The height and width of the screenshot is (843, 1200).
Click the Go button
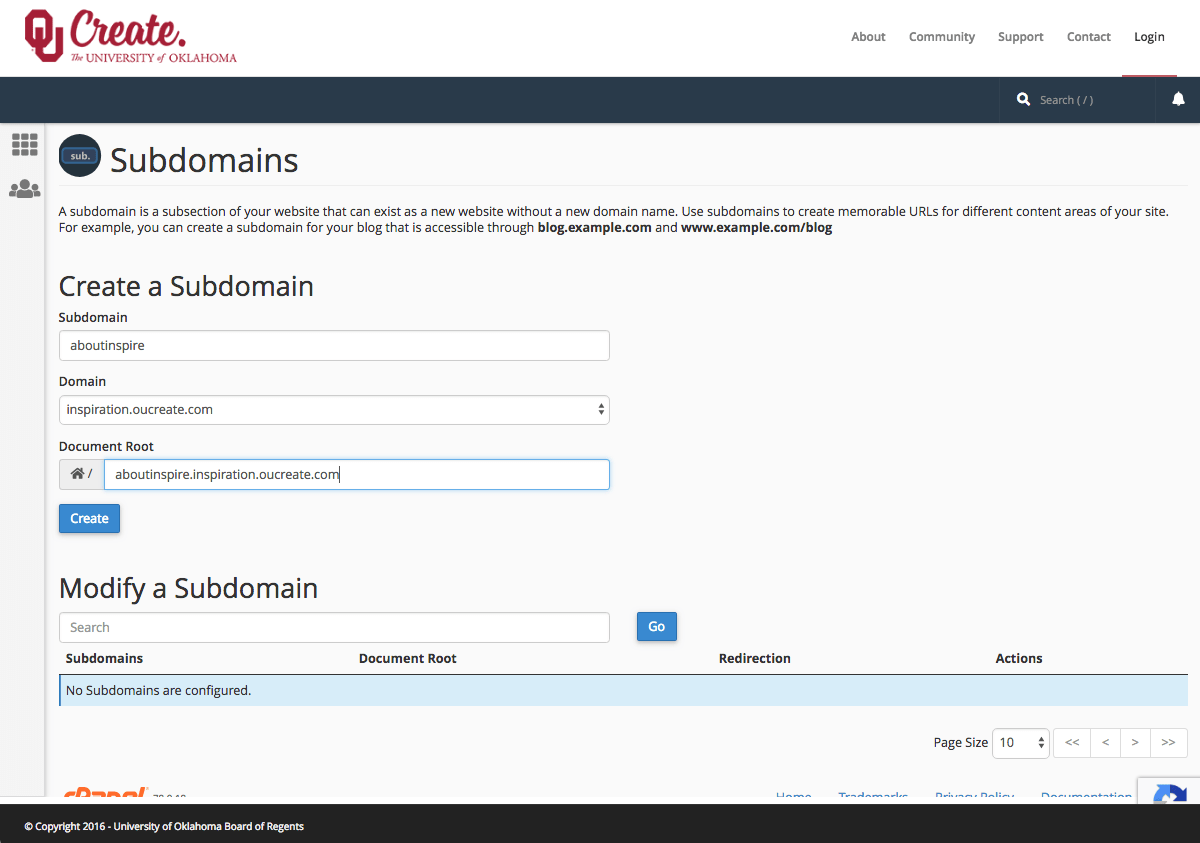tap(657, 627)
